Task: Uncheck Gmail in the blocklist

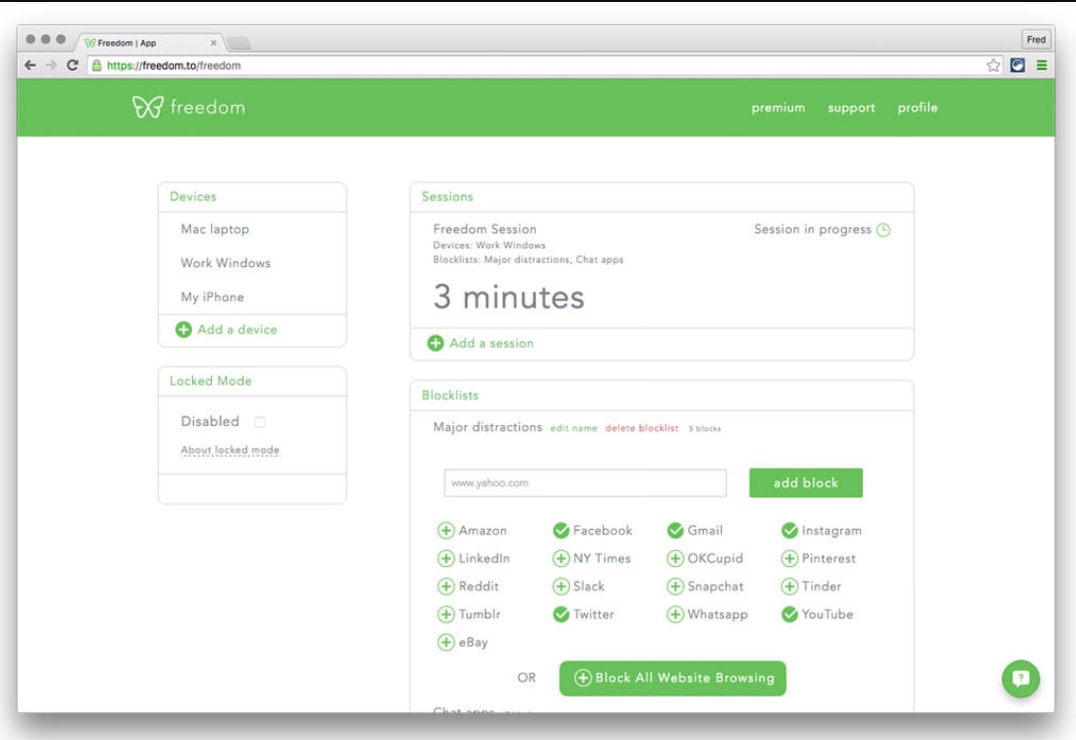Action: [x=675, y=531]
